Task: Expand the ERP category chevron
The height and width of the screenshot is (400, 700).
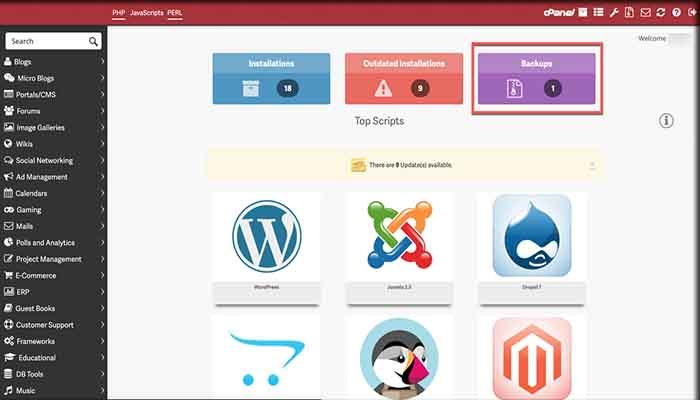Action: tap(102, 292)
